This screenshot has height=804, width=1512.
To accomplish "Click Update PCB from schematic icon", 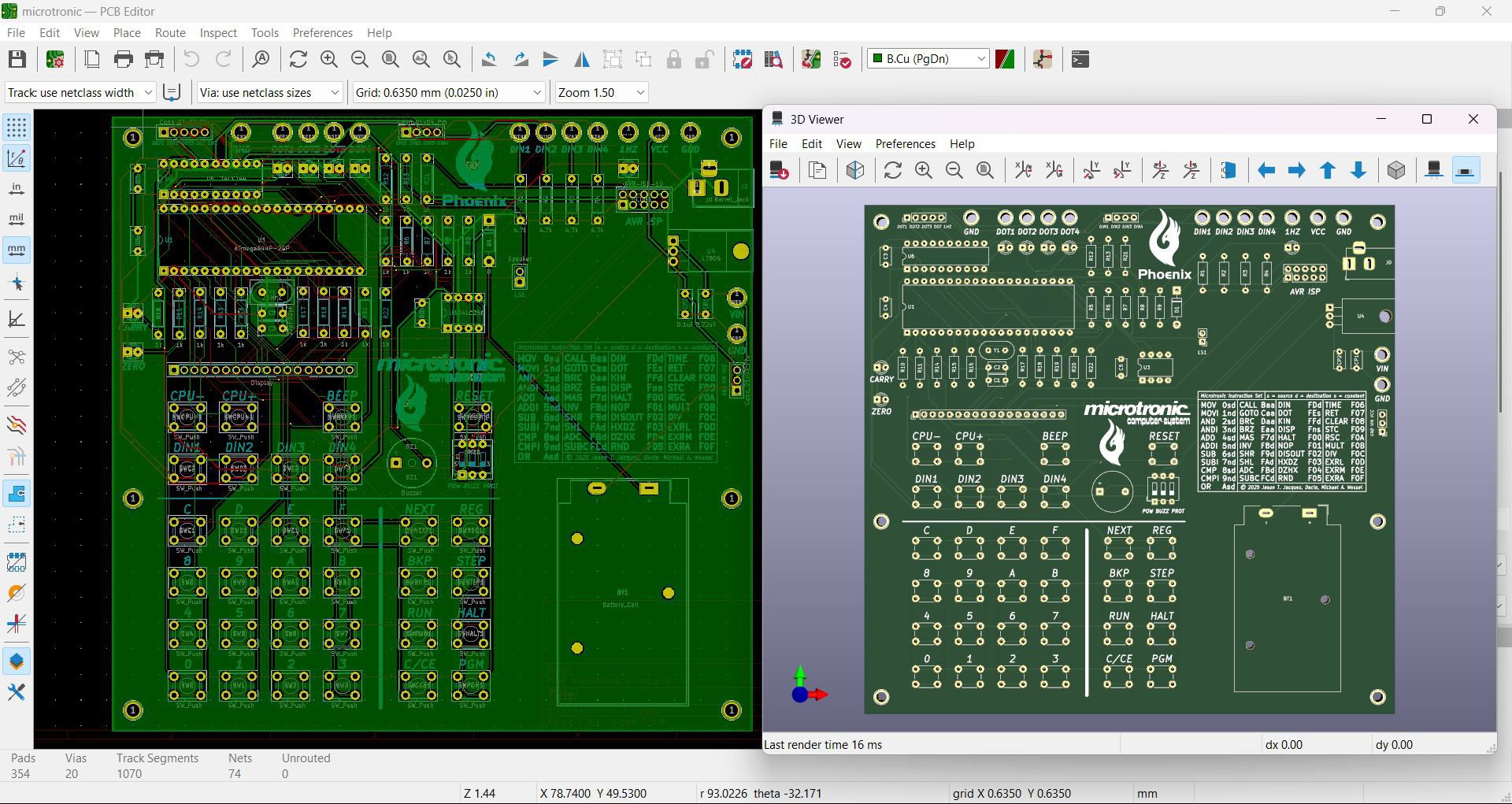I will click(811, 59).
